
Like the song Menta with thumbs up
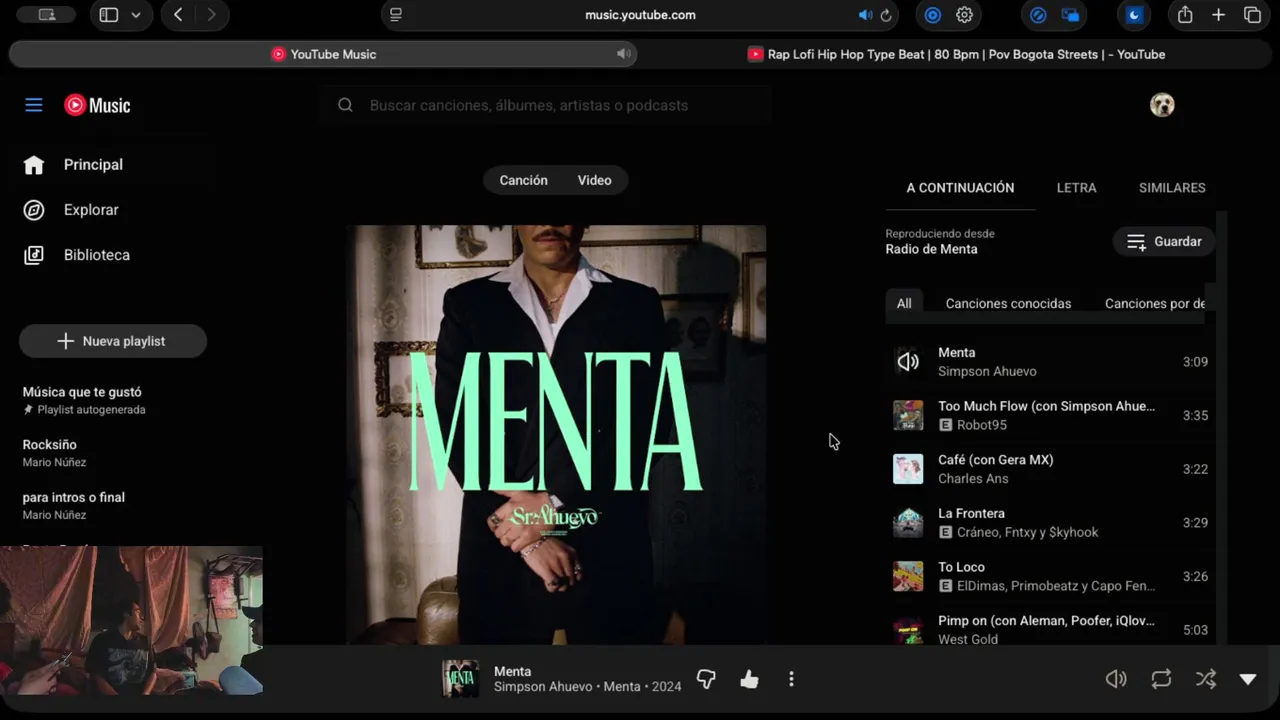749,680
